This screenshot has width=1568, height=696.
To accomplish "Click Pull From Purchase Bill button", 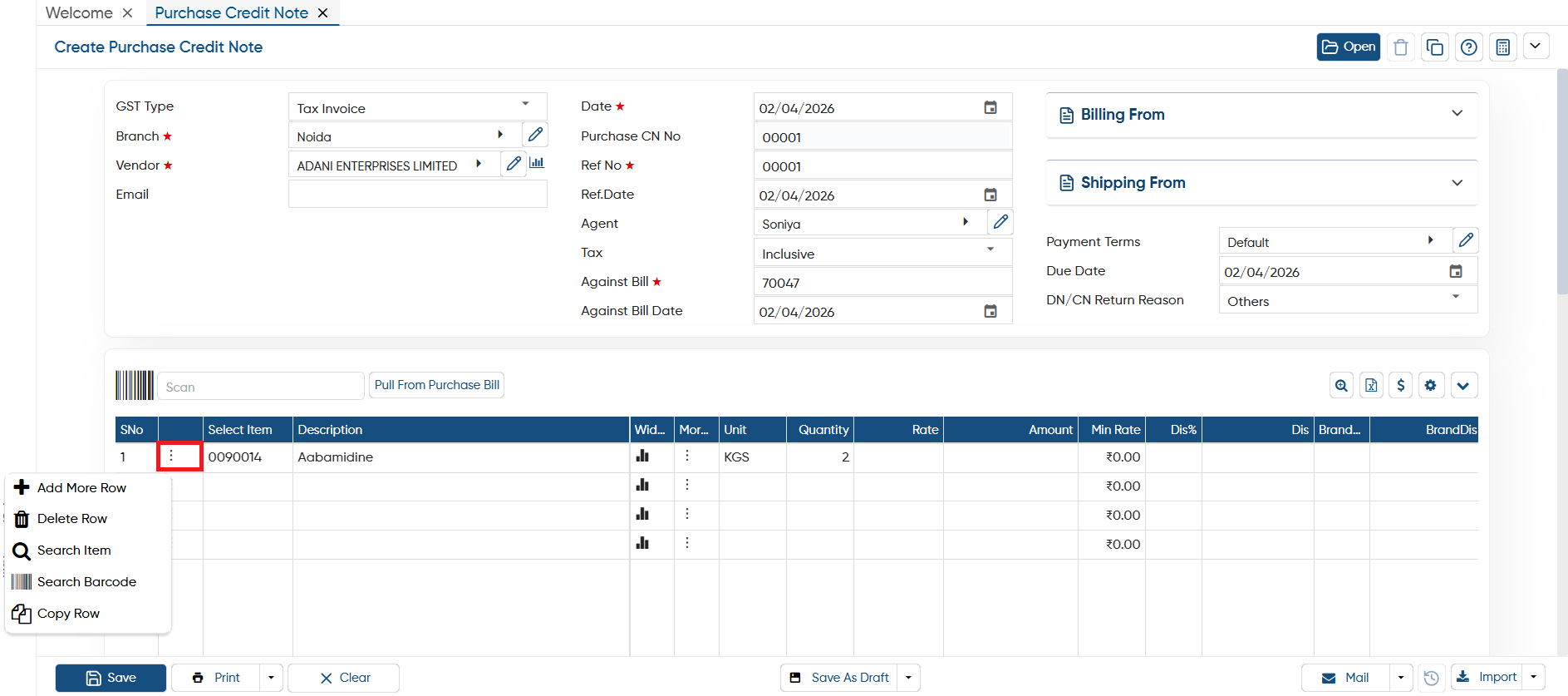I will [x=437, y=385].
